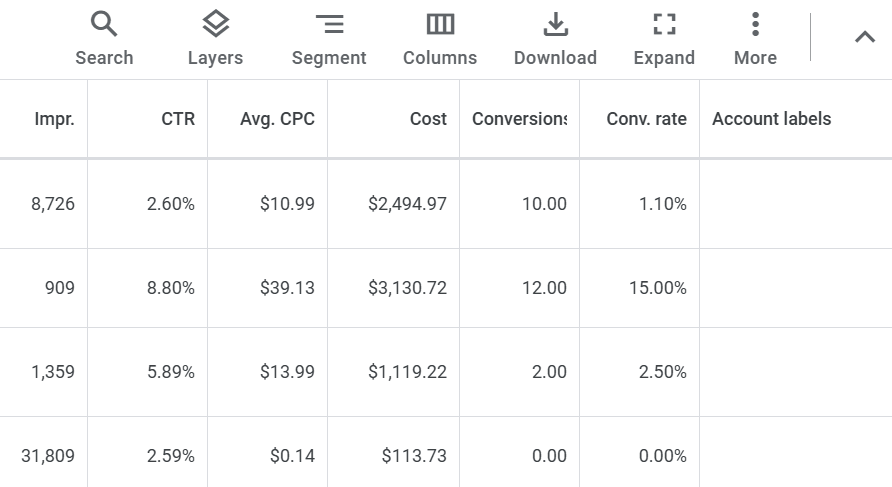The height and width of the screenshot is (487, 892).
Task: Select the 8,726 impressions cell
Action: 44,204
